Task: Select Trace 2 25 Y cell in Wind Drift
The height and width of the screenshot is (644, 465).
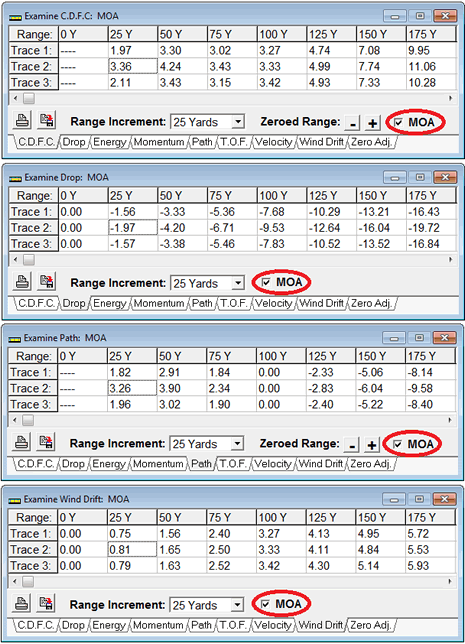Action: [x=132, y=550]
